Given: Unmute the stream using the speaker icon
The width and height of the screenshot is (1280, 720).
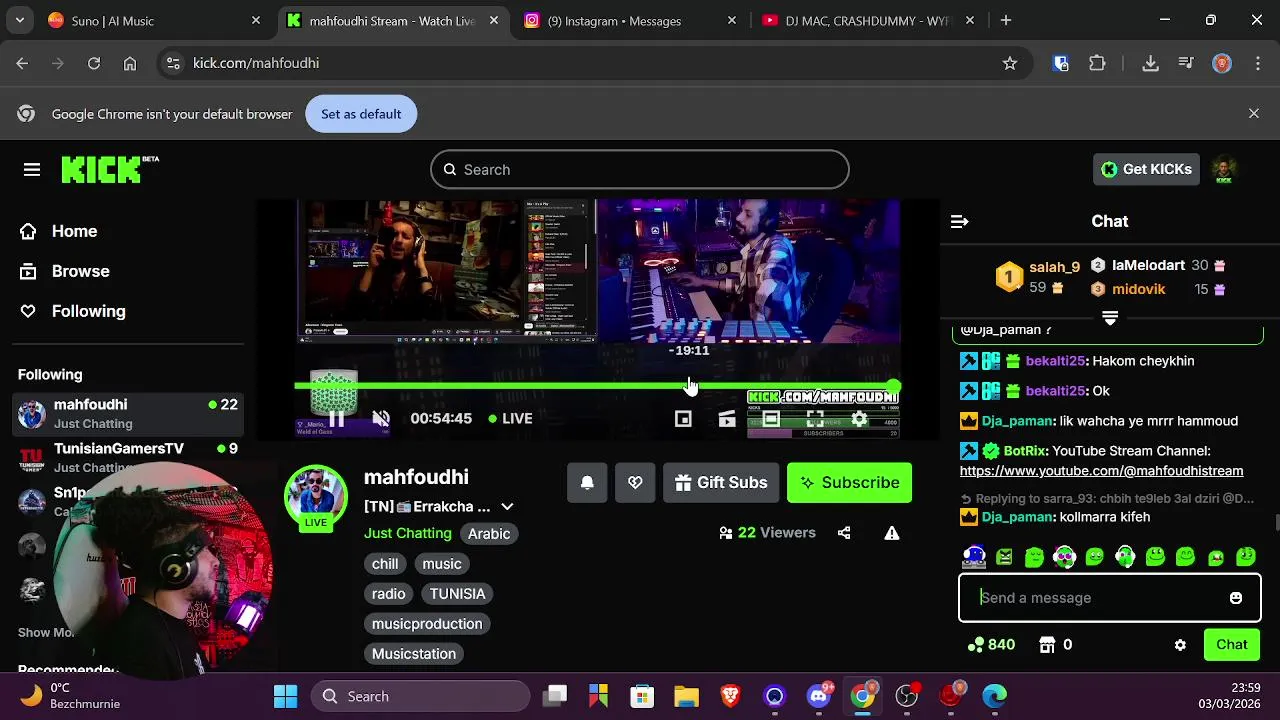Looking at the screenshot, I should [381, 419].
